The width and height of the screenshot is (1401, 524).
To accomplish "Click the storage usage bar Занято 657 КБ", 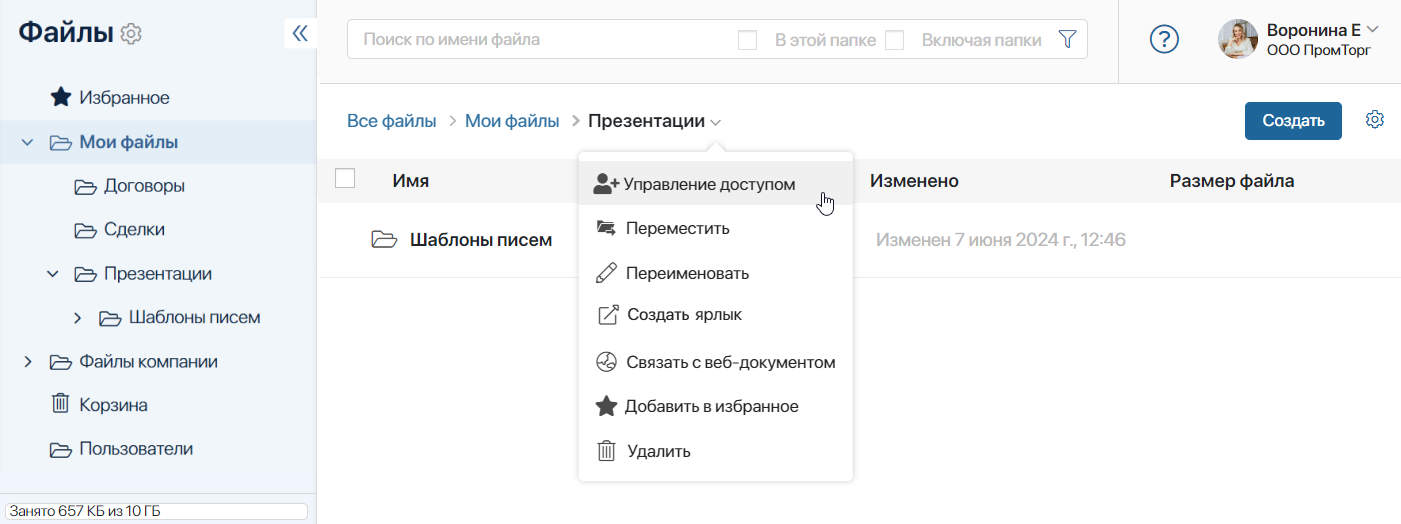I will tap(155, 511).
